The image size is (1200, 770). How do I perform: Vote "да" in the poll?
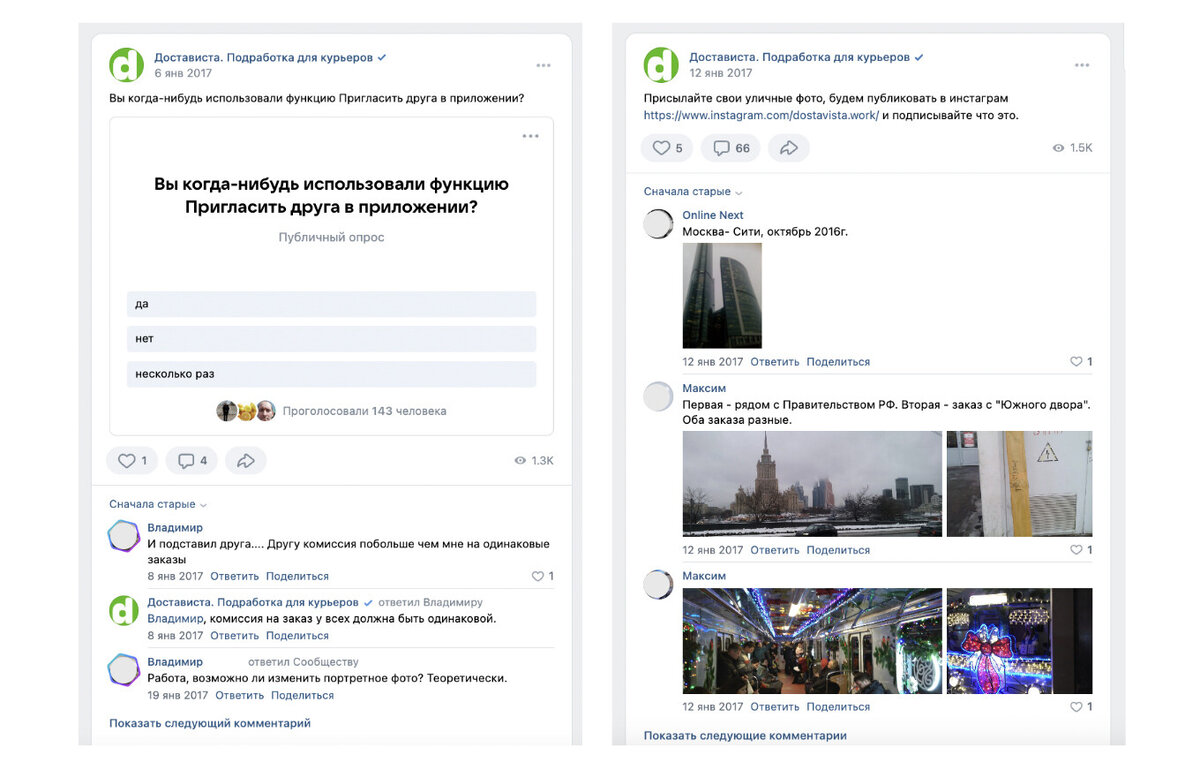click(331, 303)
